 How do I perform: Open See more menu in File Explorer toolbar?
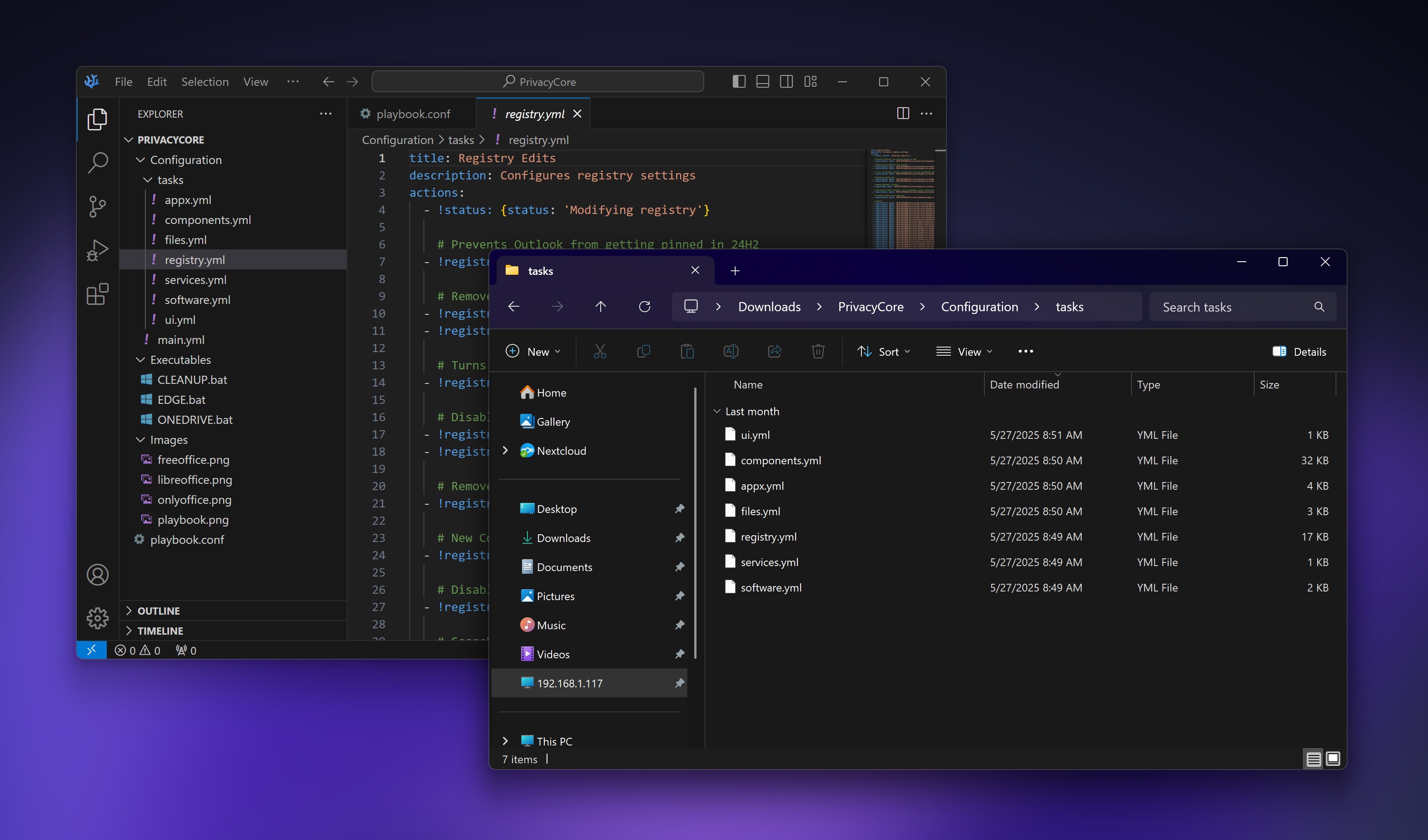click(1025, 352)
